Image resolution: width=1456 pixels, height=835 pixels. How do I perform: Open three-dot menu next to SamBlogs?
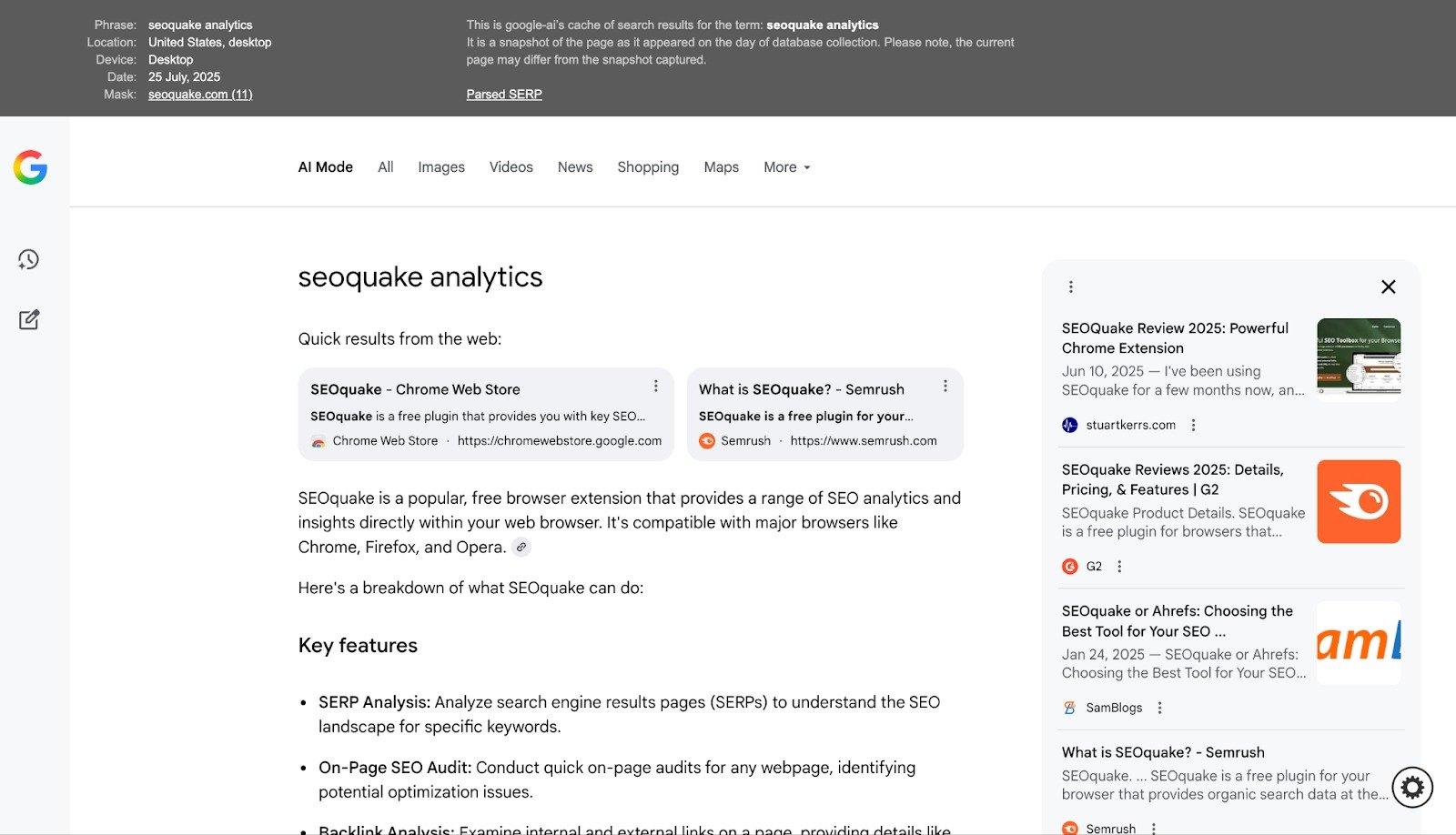point(1159,708)
